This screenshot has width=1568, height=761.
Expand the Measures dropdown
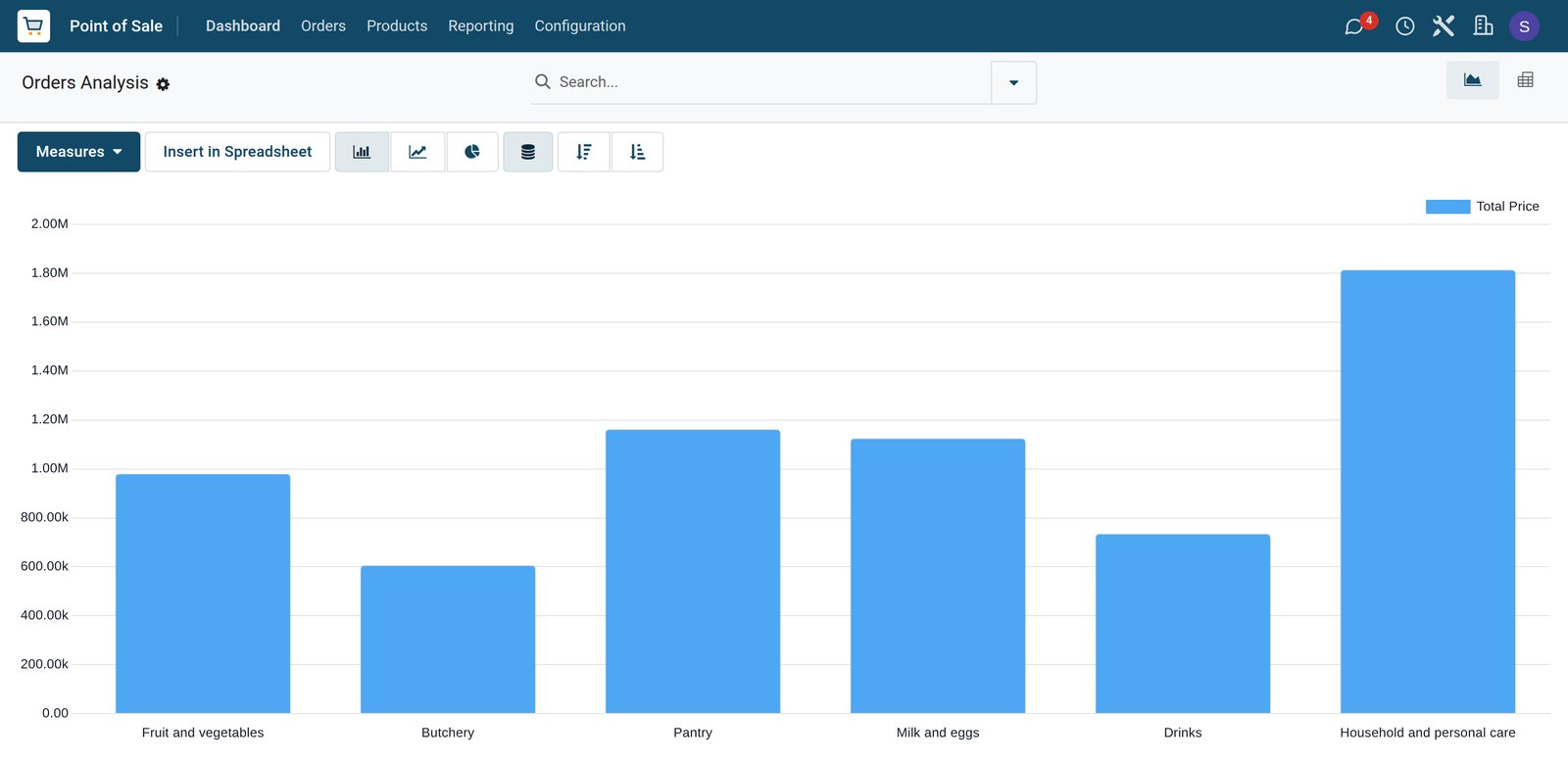pos(78,152)
